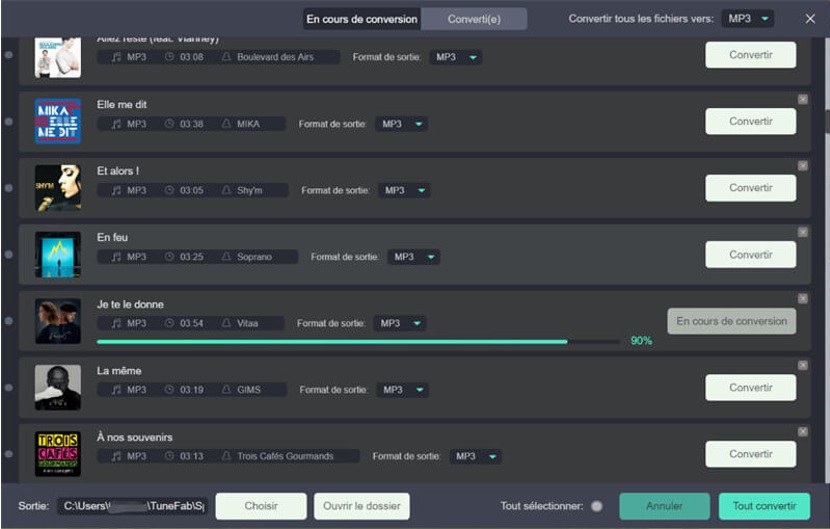Select the La même track radio

(x=8, y=387)
